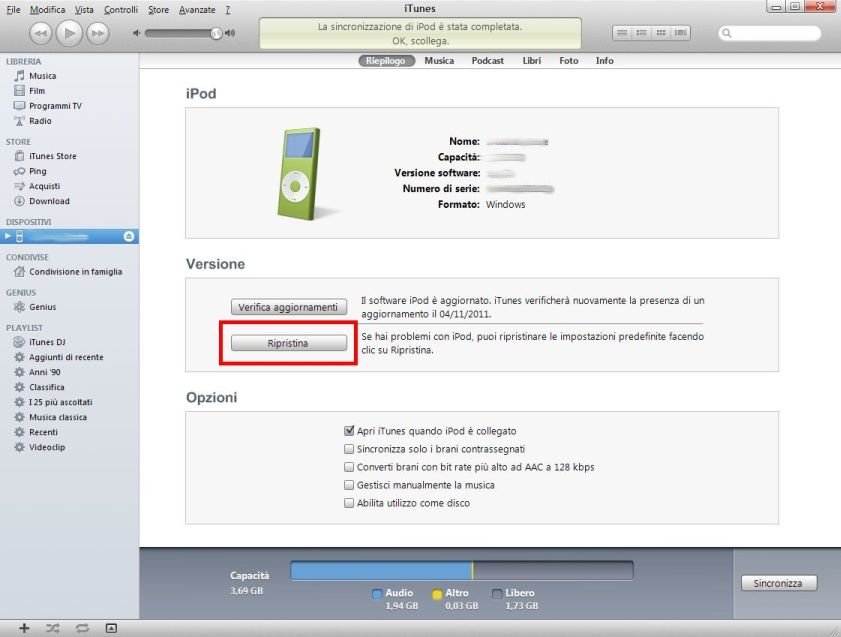Click the volume slider knob
Image resolution: width=841 pixels, height=637 pixels.
click(x=216, y=33)
